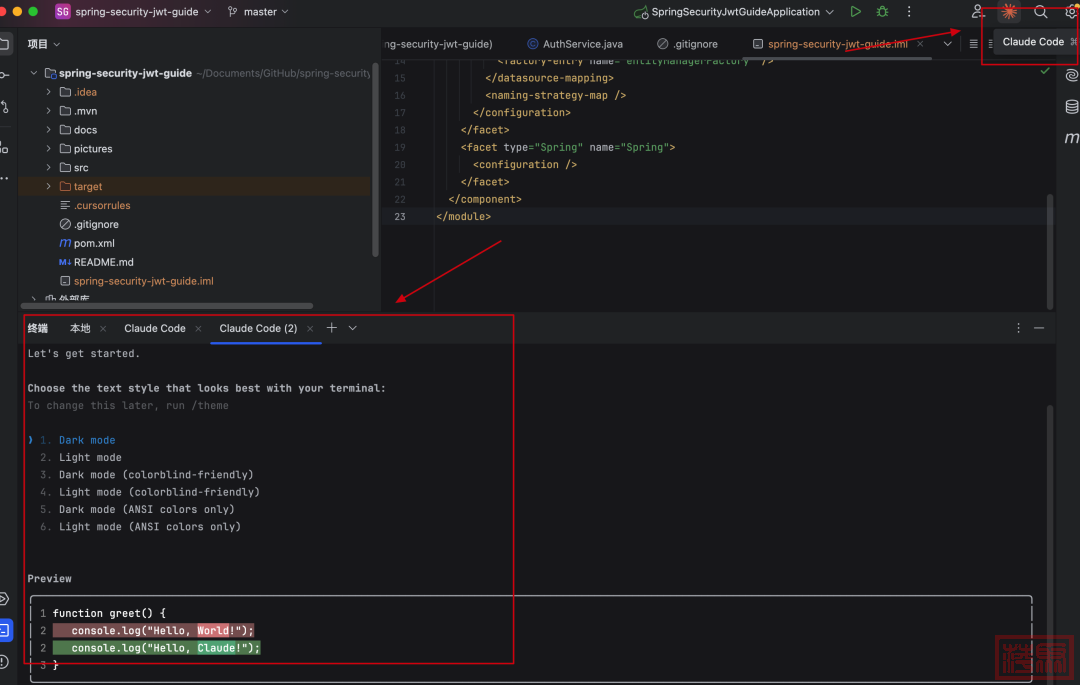This screenshot has height=685, width=1080.
Task: Click "3. Dark mode (colorblind-friendly)" in terminal
Action: pos(147,474)
